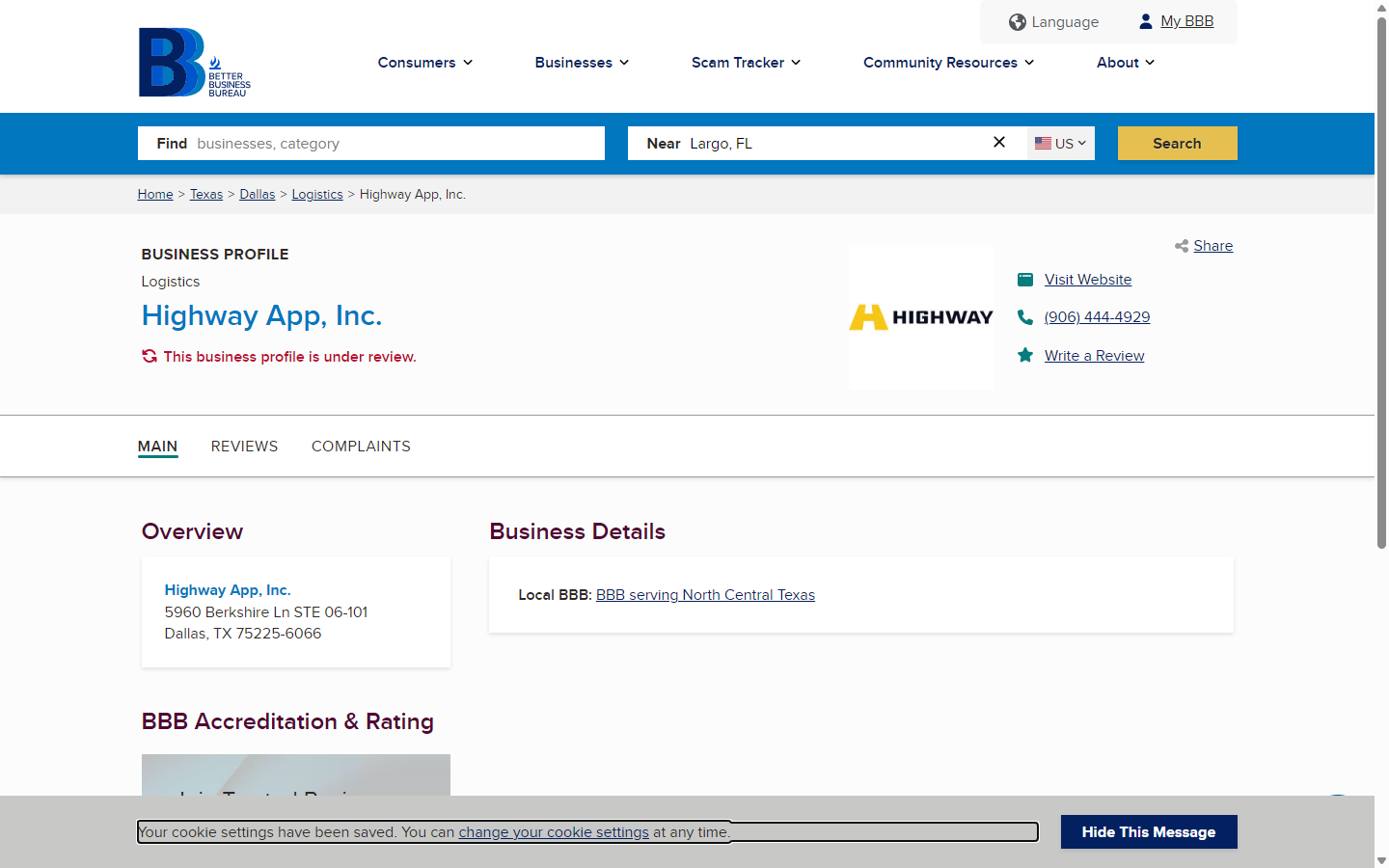Click the under review refresh icon

pos(150,356)
